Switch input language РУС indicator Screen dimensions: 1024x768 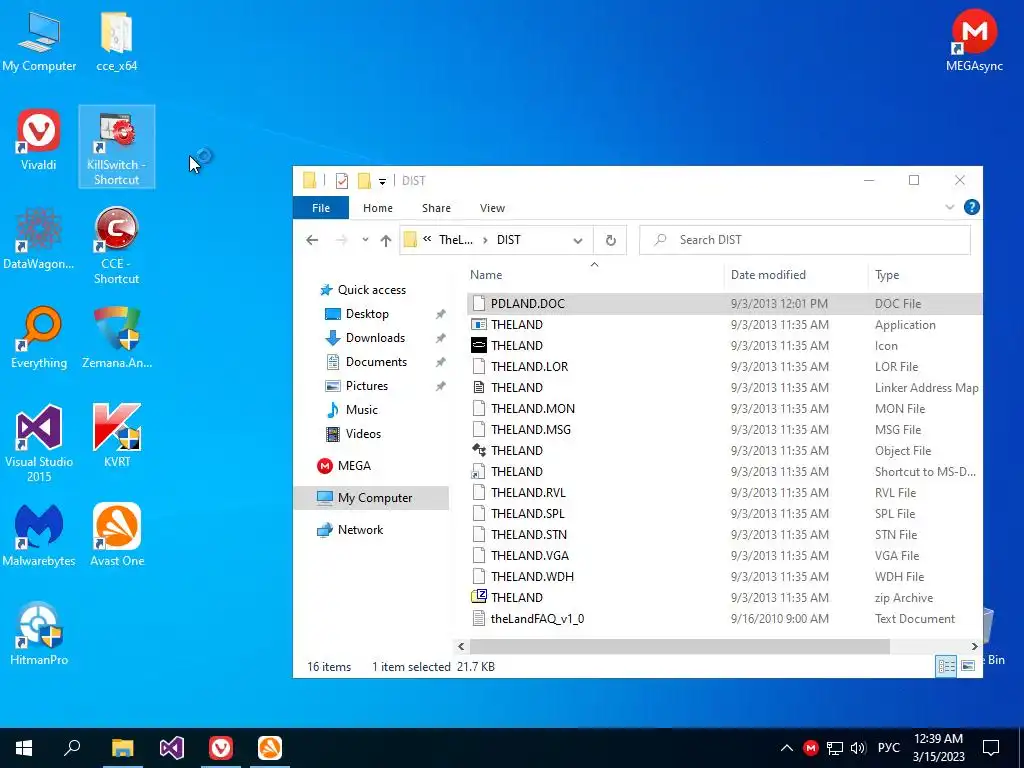coord(888,748)
